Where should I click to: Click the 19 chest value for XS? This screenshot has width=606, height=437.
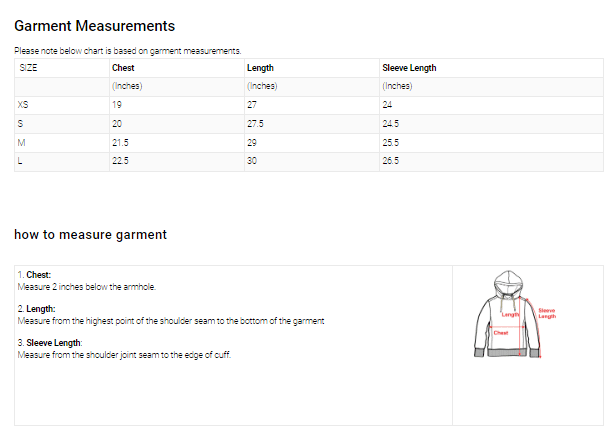[117, 104]
